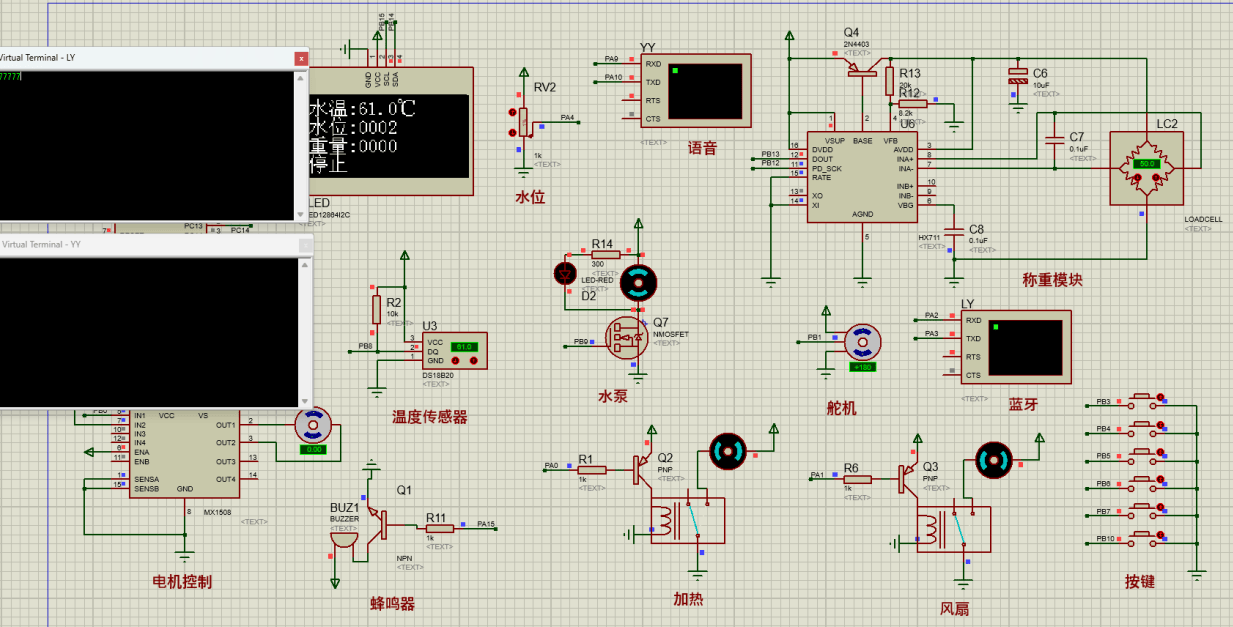The height and width of the screenshot is (627, 1233).
Task: Close the Virtual Terminal - LY window
Action: [x=301, y=59]
